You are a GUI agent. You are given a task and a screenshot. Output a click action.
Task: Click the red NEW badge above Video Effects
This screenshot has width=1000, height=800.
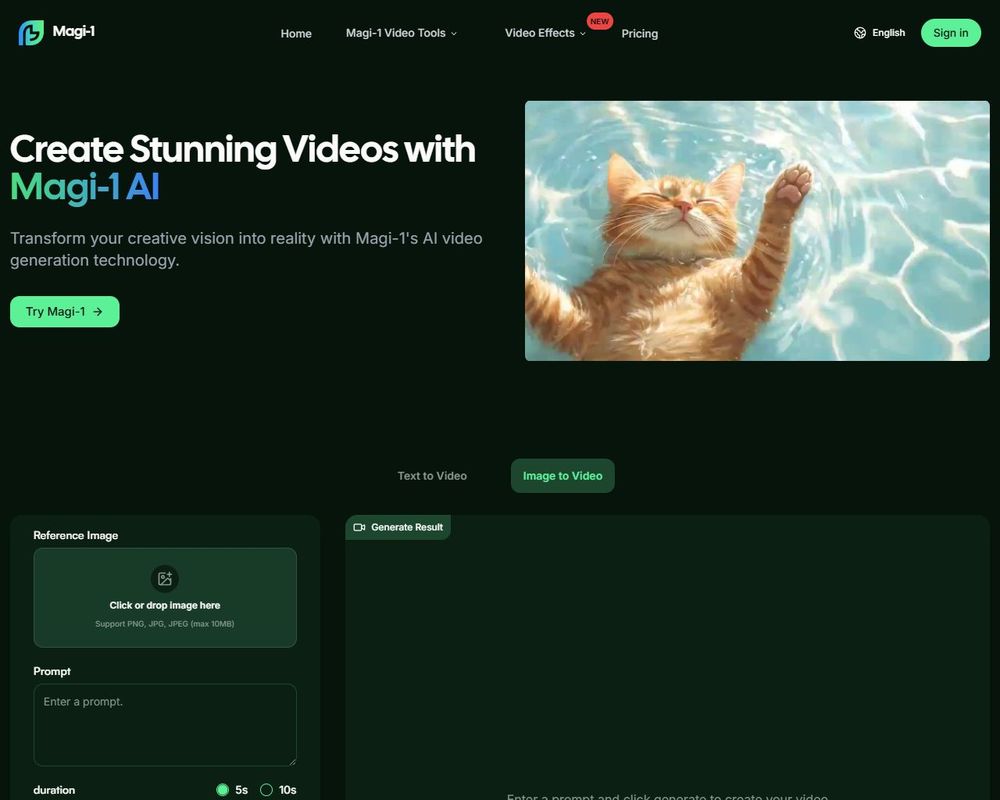[x=599, y=20]
